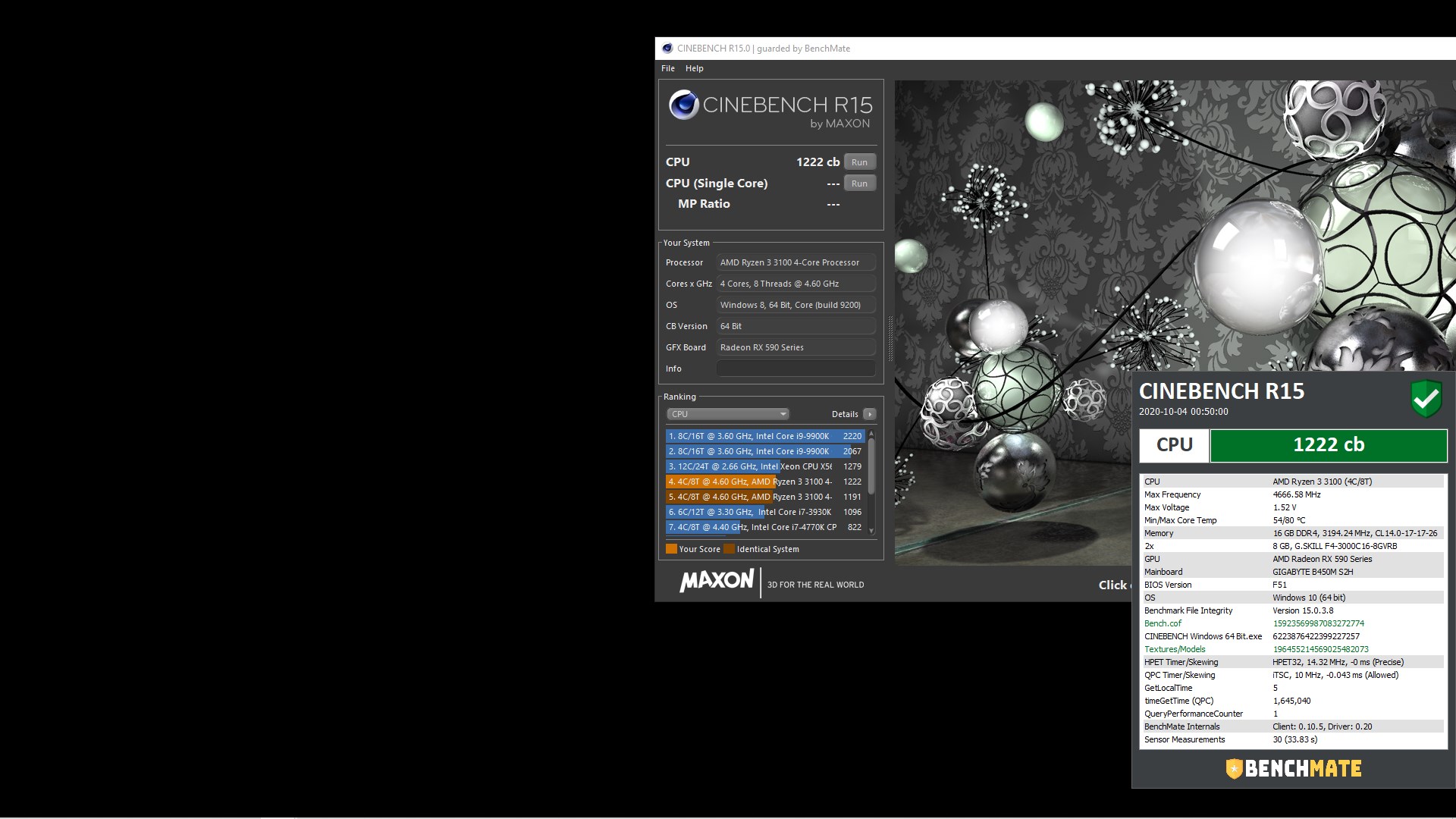Select ranking entry 7 i7-4770K 822
This screenshot has height=819, width=1456.
765,527
